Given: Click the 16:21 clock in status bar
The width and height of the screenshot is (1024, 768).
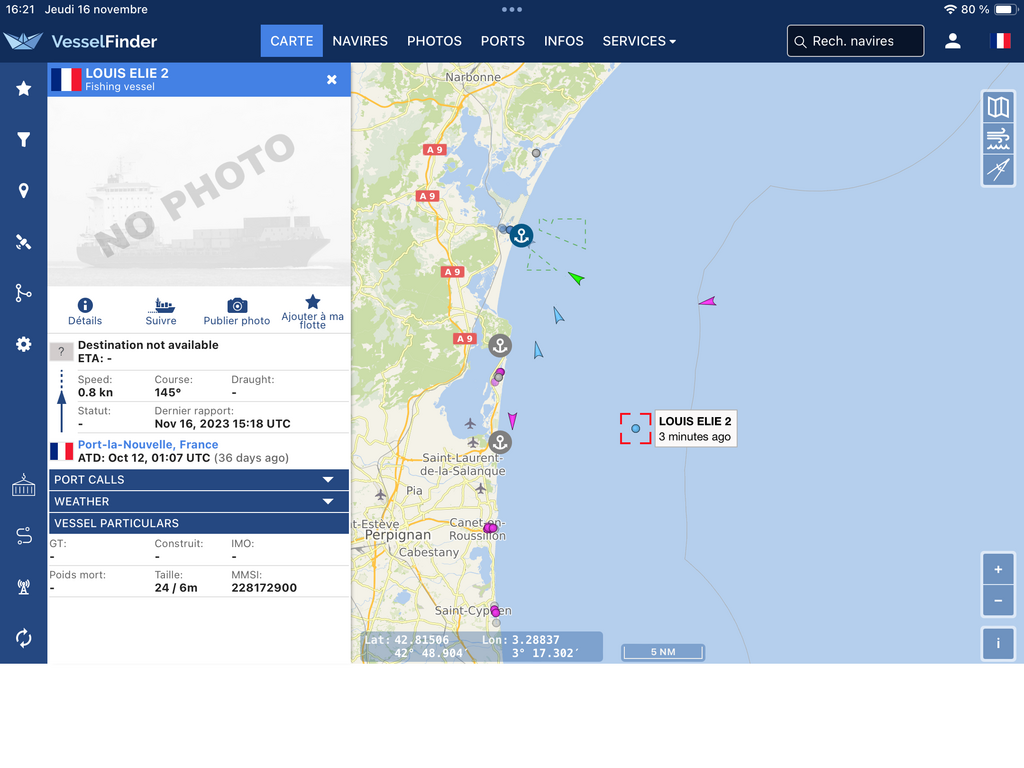Looking at the screenshot, I should click(20, 9).
